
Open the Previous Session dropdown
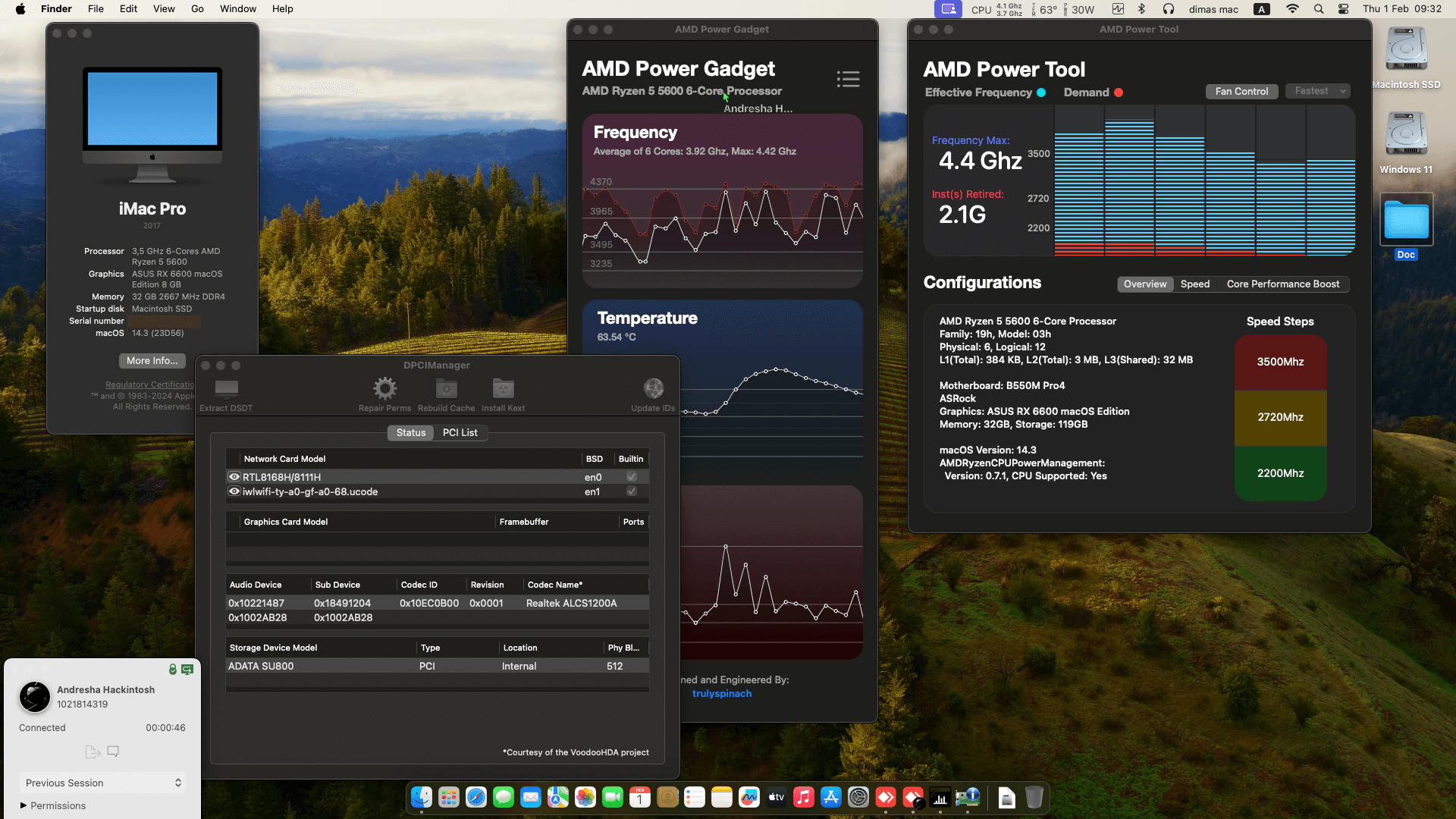[x=102, y=783]
